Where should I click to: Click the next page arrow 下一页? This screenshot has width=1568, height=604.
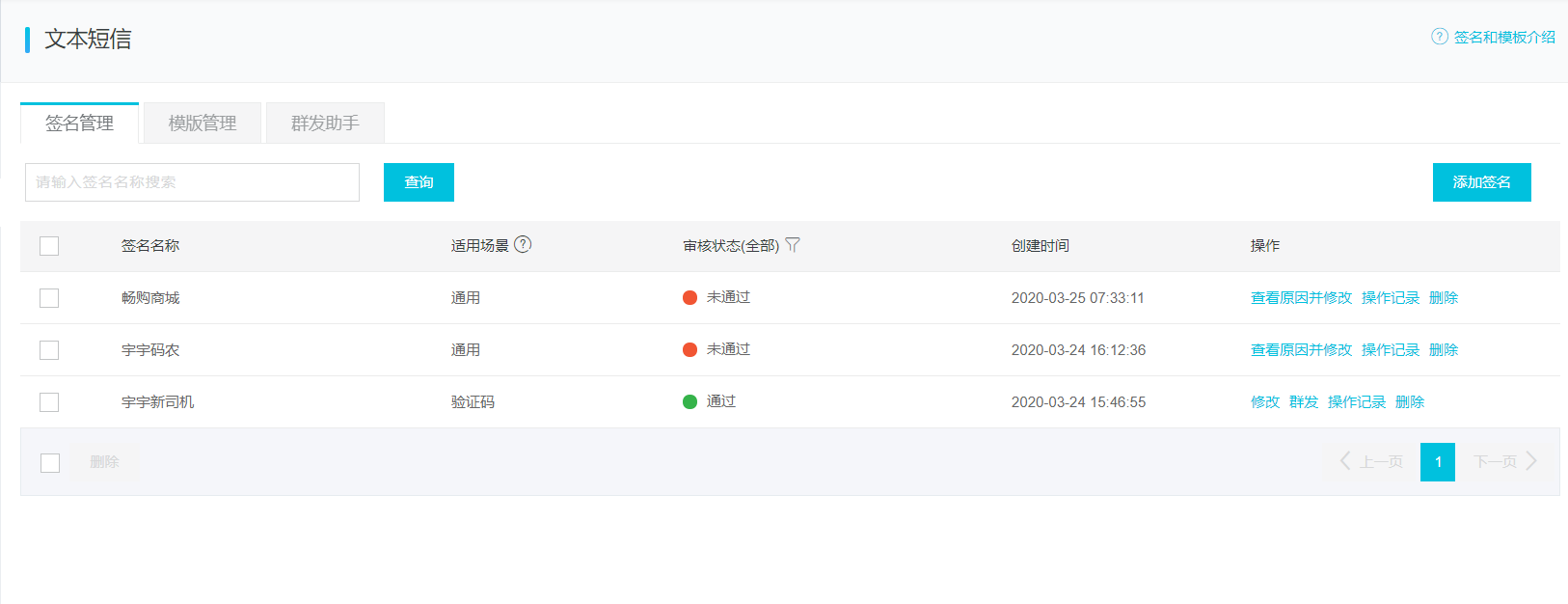pyautogui.click(x=1504, y=462)
